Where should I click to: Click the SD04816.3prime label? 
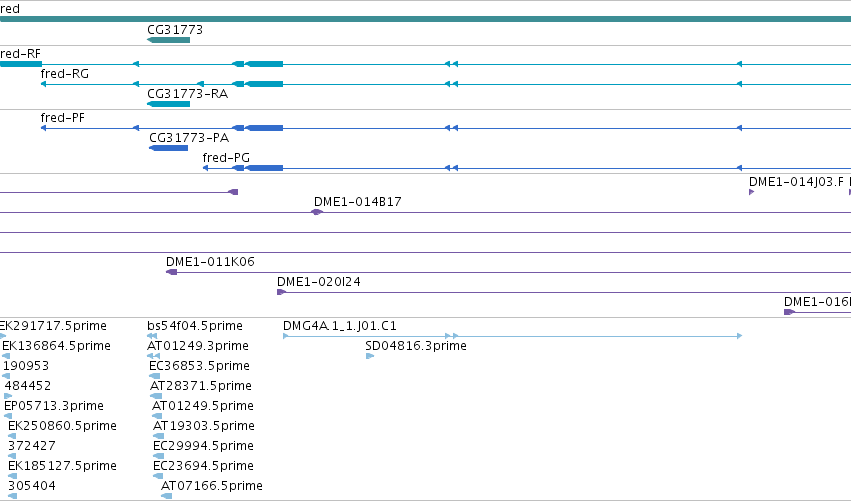[416, 346]
